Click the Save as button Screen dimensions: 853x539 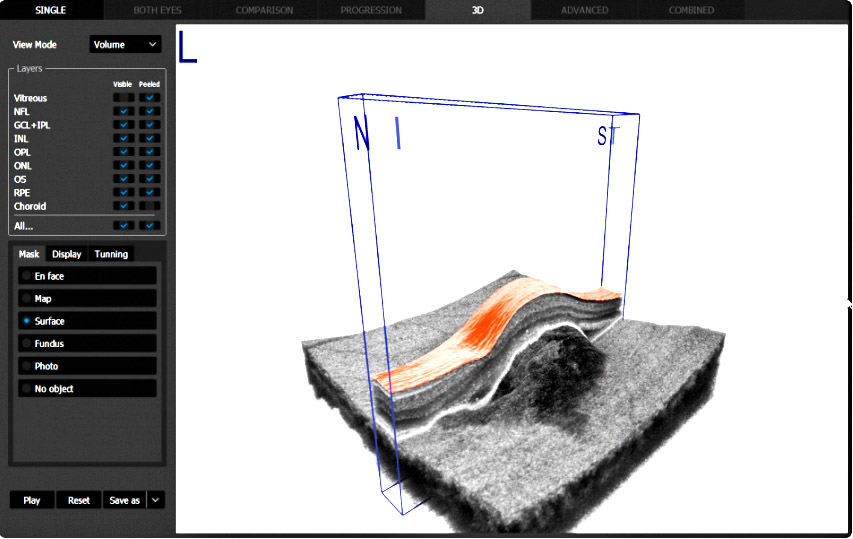tap(124, 500)
